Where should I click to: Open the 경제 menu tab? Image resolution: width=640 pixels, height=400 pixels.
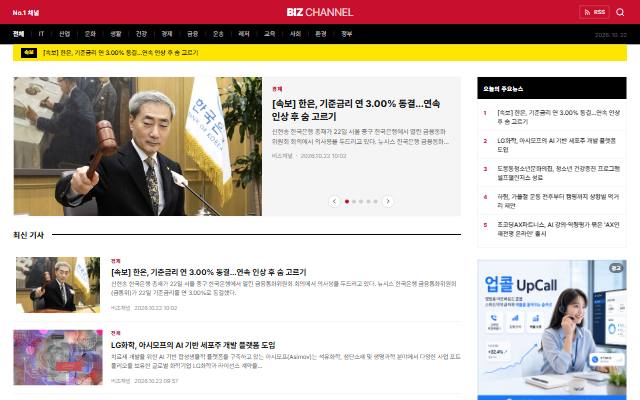167,34
